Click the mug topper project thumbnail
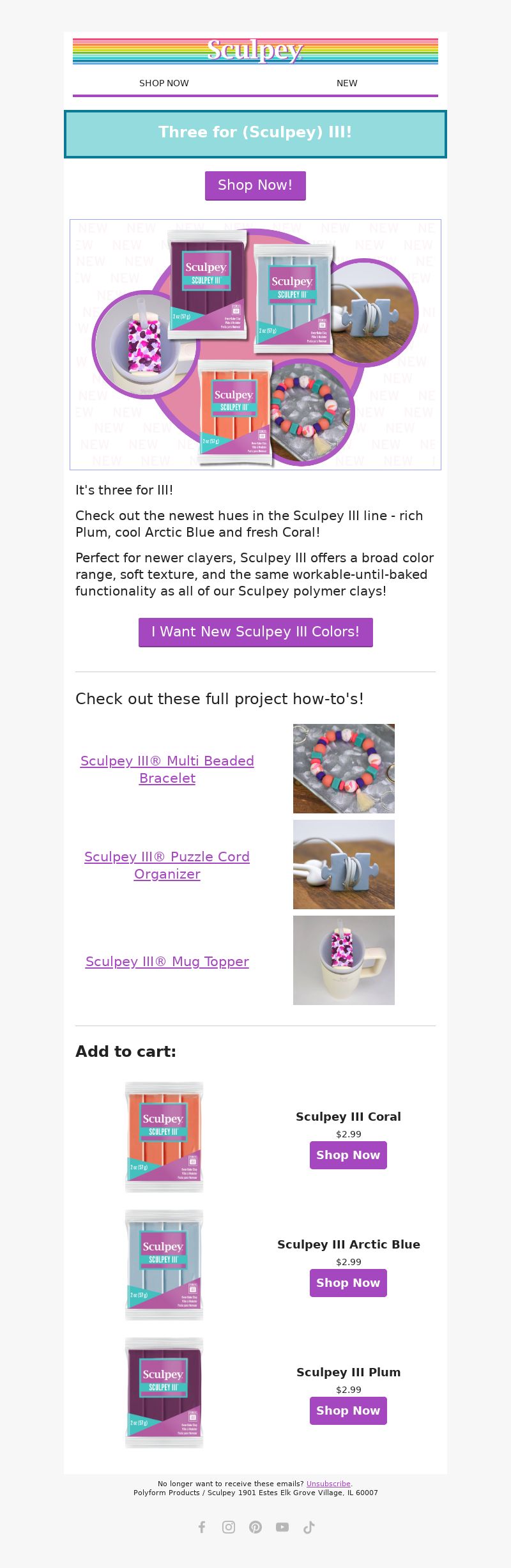Image resolution: width=511 pixels, height=1568 pixels. pos(344,960)
